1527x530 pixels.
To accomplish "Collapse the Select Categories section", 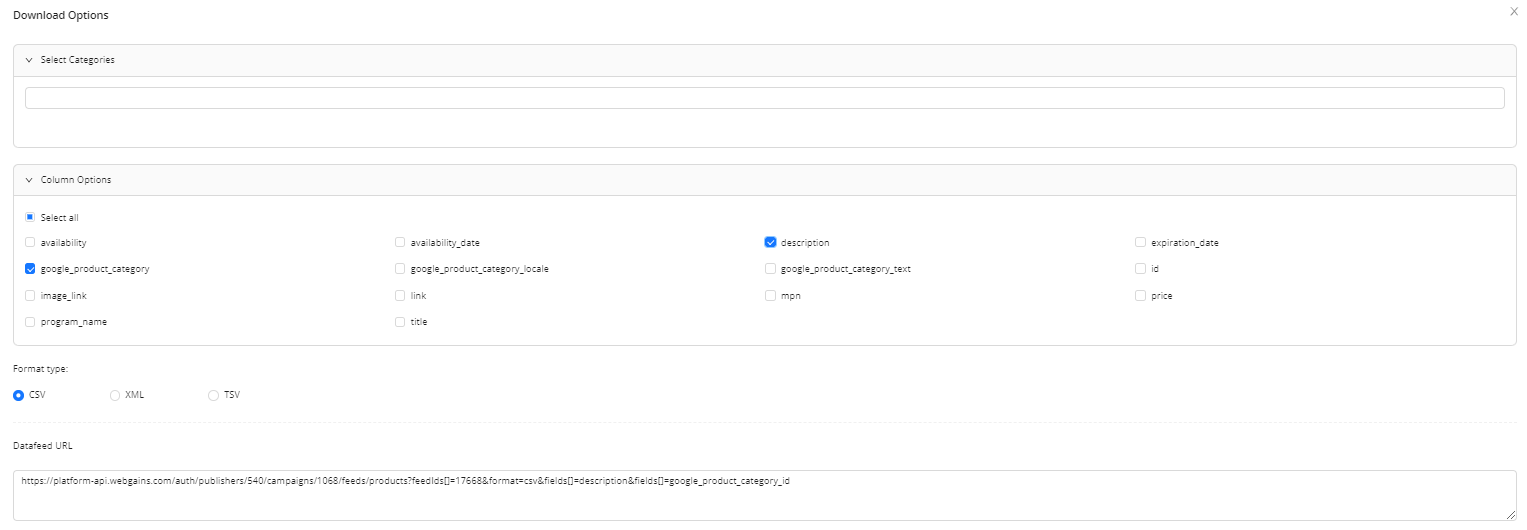I will pos(30,60).
